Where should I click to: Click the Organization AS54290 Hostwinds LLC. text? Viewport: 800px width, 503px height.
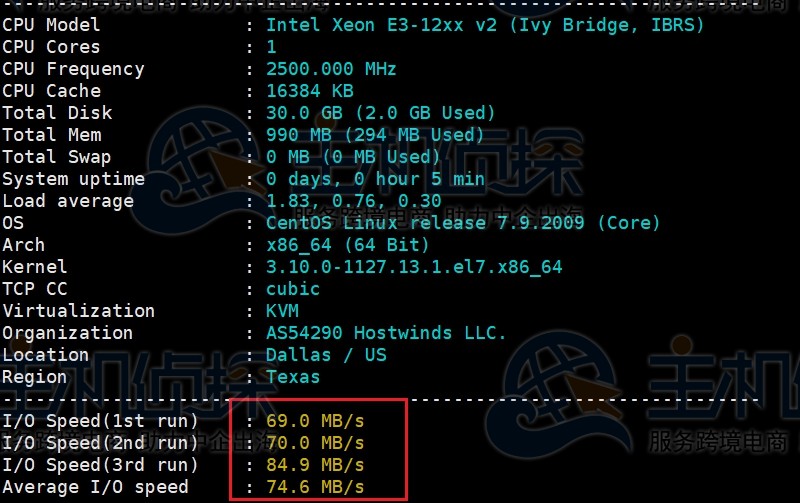coord(386,333)
